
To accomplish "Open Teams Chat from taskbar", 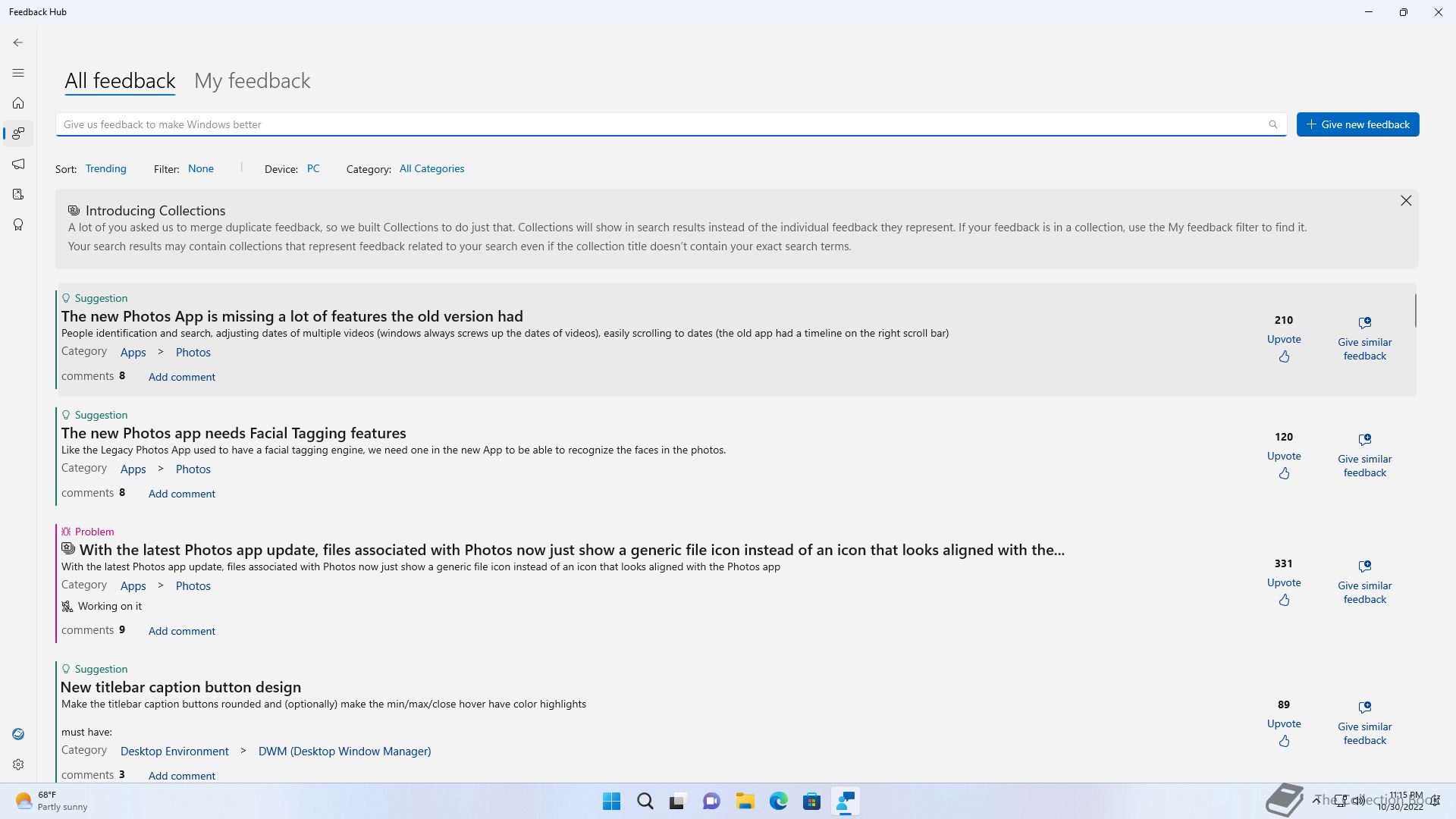I will pos(711,802).
